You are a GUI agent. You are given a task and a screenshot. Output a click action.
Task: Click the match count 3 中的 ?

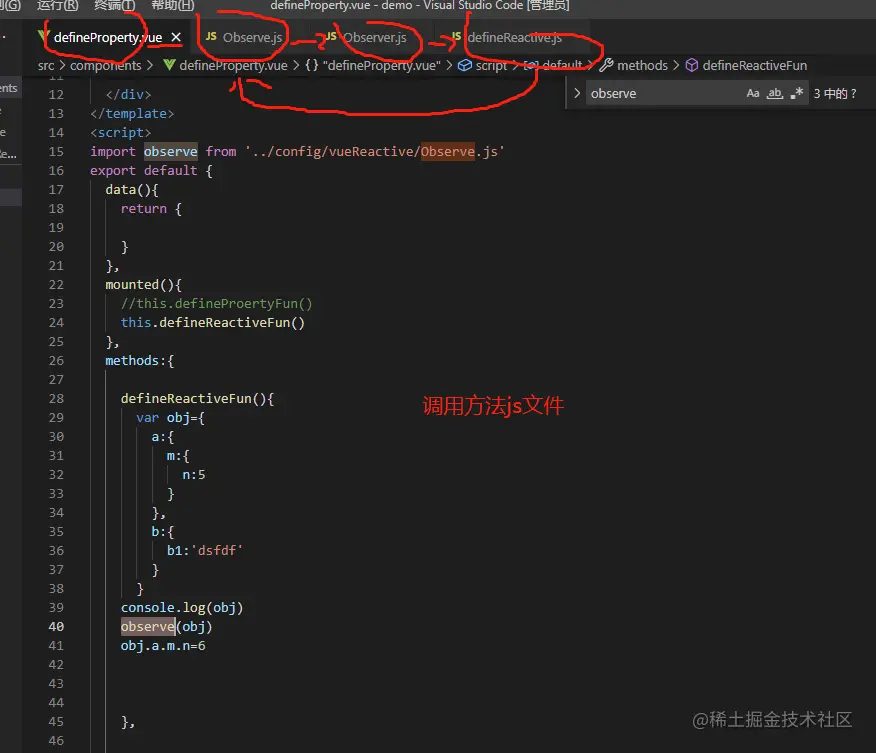pos(835,93)
